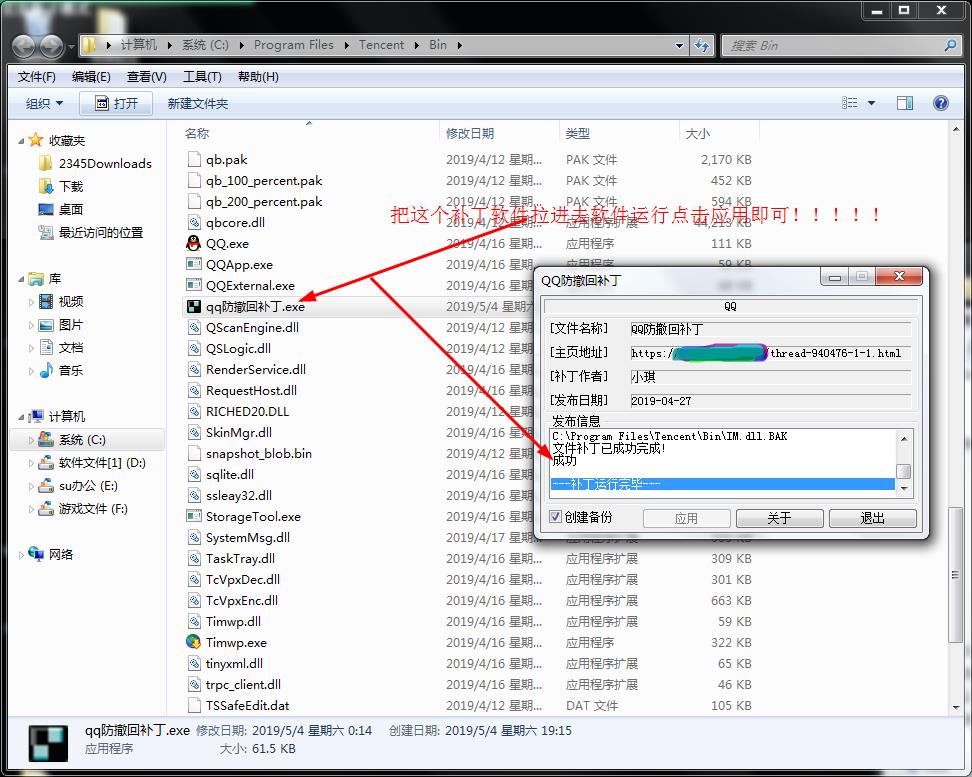Image resolution: width=972 pixels, height=777 pixels.
Task: Click the 退出 button in the patch dialog
Action: [872, 518]
